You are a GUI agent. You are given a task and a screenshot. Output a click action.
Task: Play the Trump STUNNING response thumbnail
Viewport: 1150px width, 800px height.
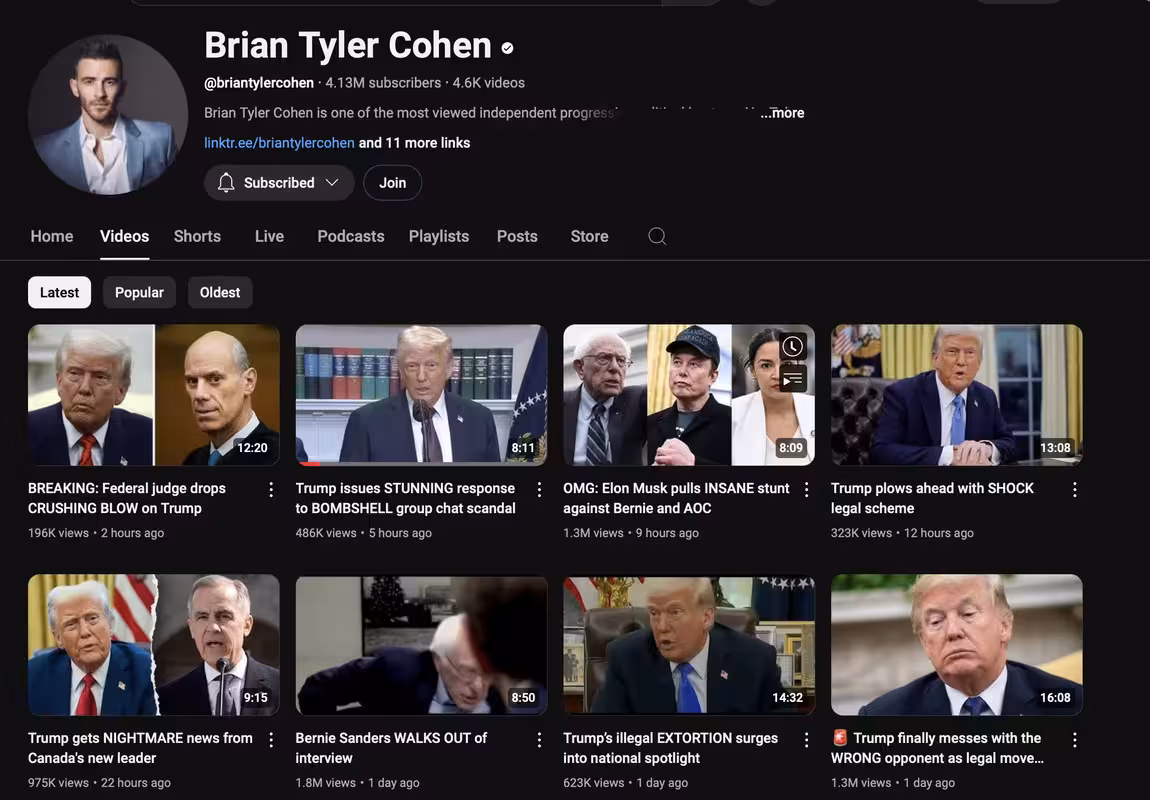click(422, 395)
